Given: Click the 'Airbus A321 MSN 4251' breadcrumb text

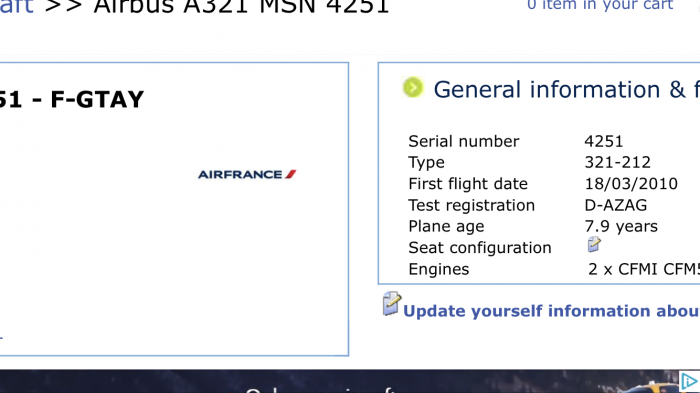Looking at the screenshot, I should tap(241, 7).
